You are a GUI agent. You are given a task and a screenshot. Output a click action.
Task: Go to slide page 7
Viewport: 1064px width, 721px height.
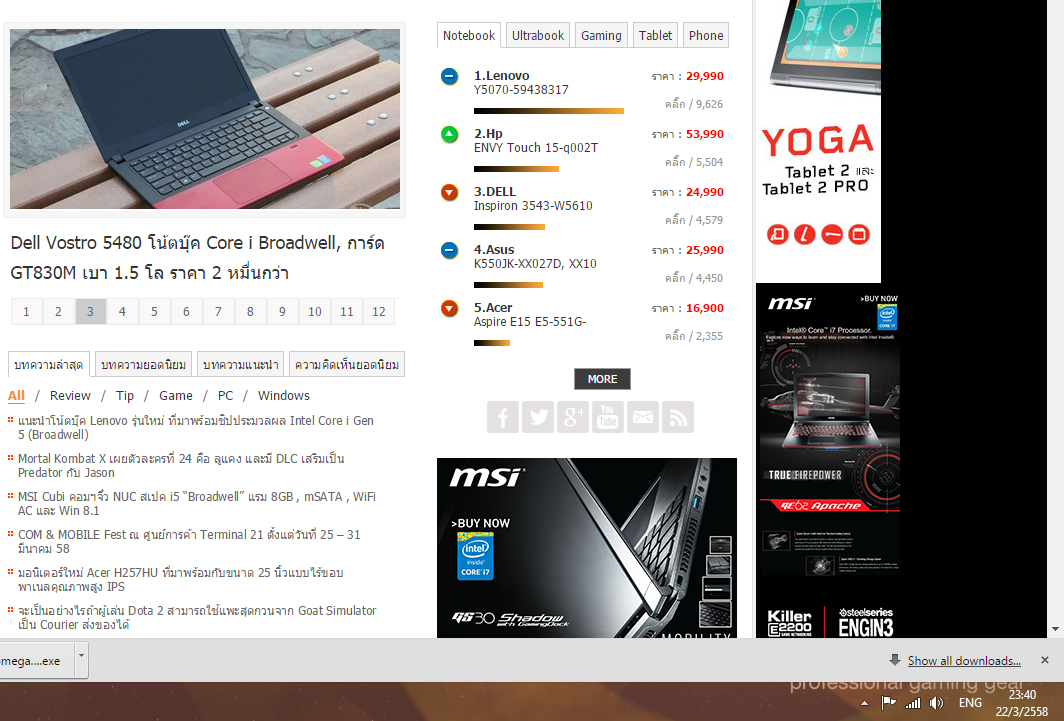coord(218,311)
